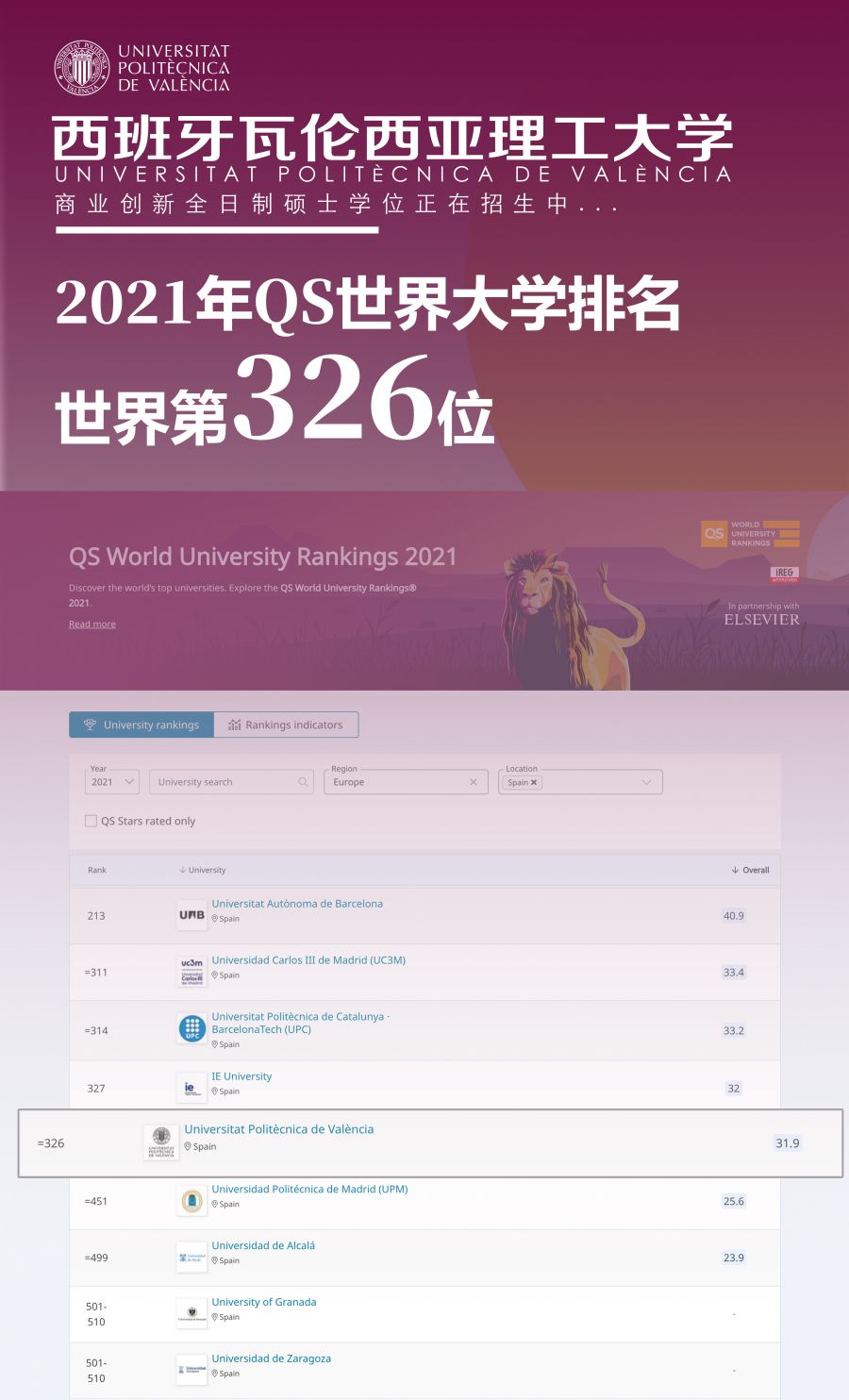Viewport: 849px width, 1400px height.
Task: Click the València university crest in the table
Action: [x=161, y=1142]
